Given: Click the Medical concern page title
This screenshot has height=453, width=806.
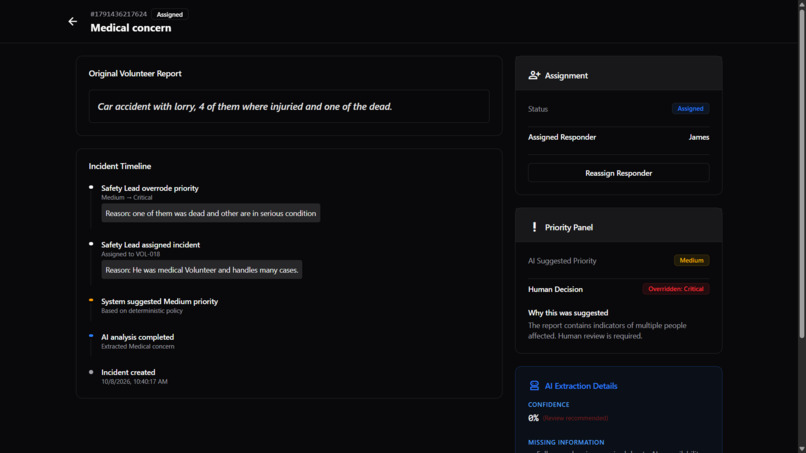Looking at the screenshot, I should tap(131, 28).
